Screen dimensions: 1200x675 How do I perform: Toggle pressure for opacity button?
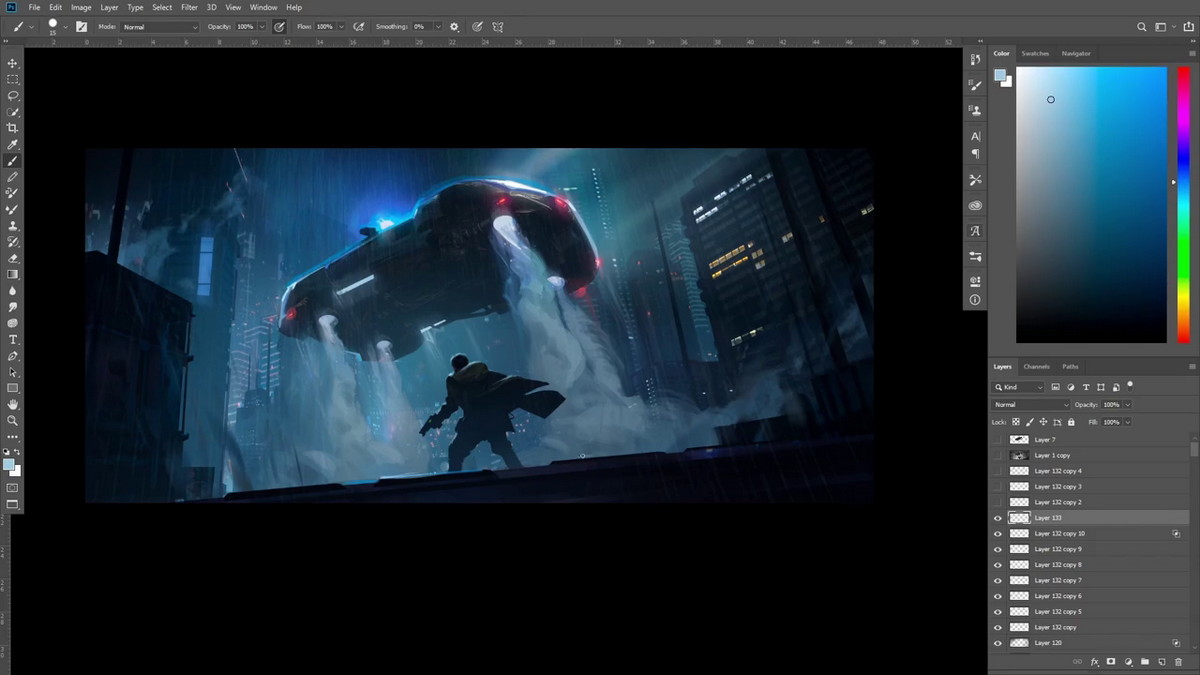(x=279, y=27)
